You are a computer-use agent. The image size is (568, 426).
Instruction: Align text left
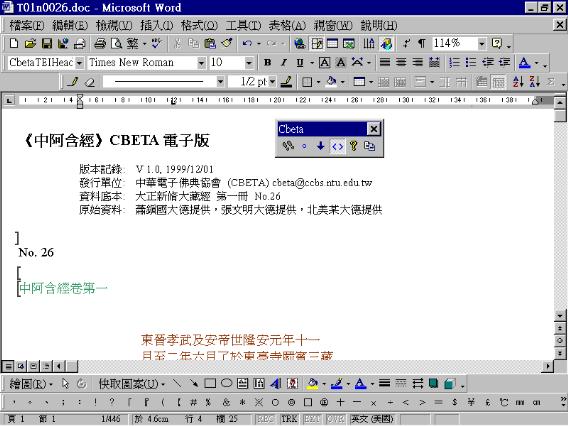pos(385,63)
